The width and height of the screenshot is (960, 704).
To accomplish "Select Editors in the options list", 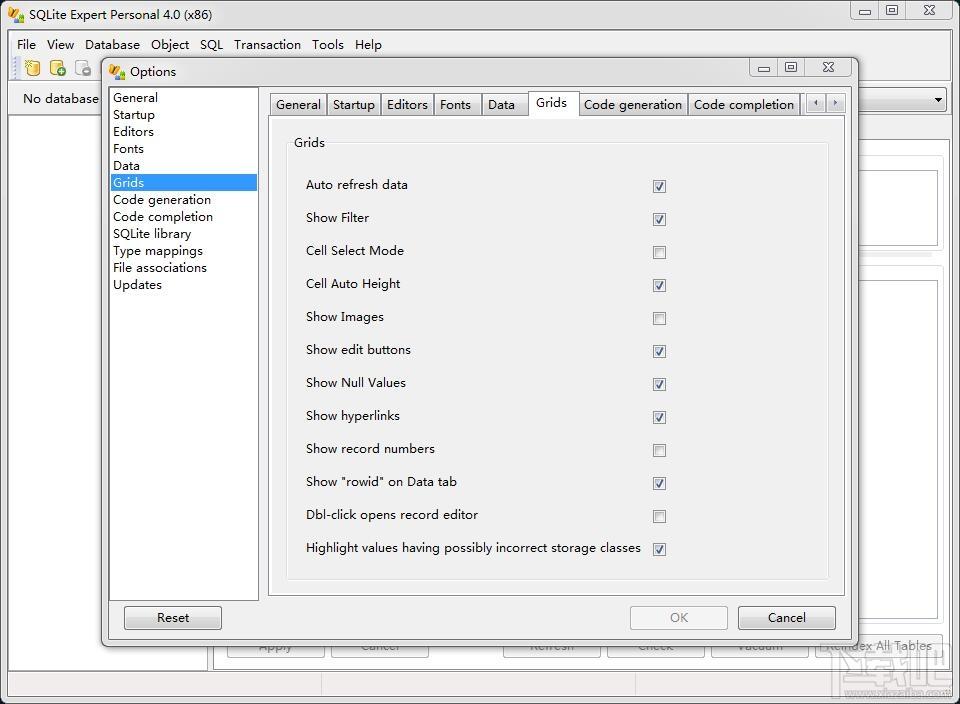I will [x=184, y=132].
